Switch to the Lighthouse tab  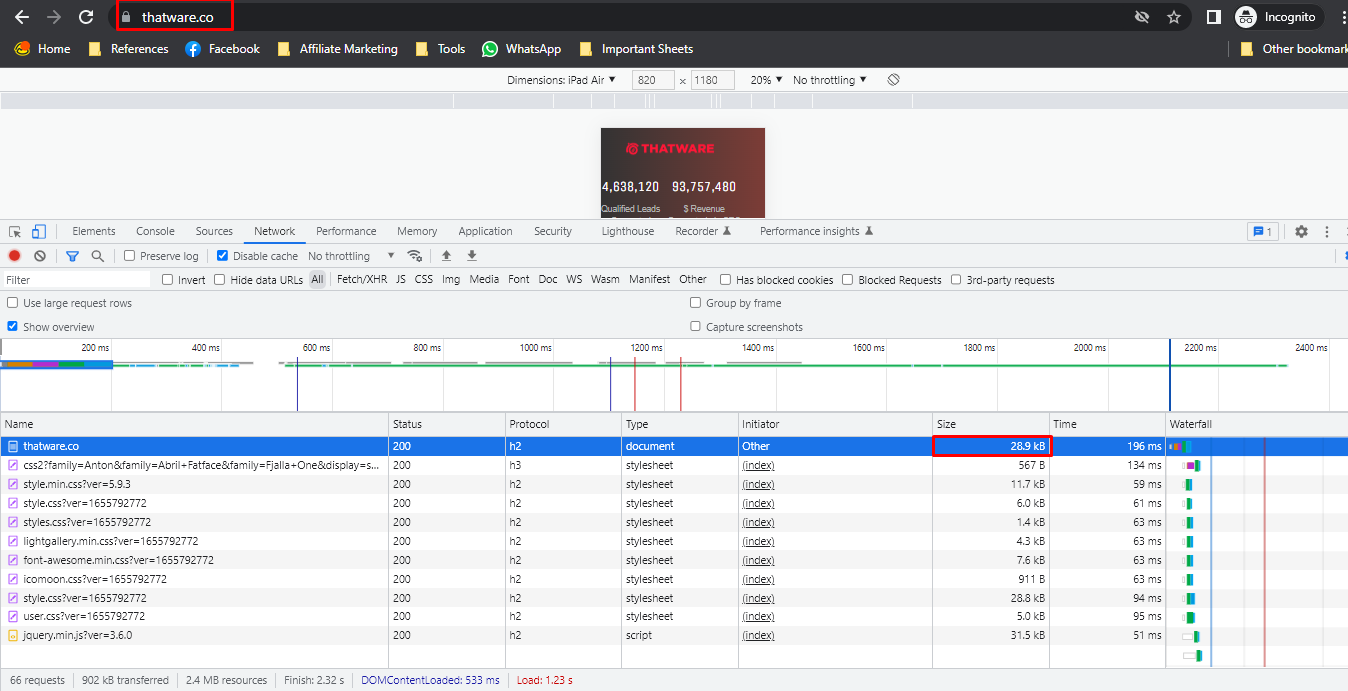(x=628, y=231)
